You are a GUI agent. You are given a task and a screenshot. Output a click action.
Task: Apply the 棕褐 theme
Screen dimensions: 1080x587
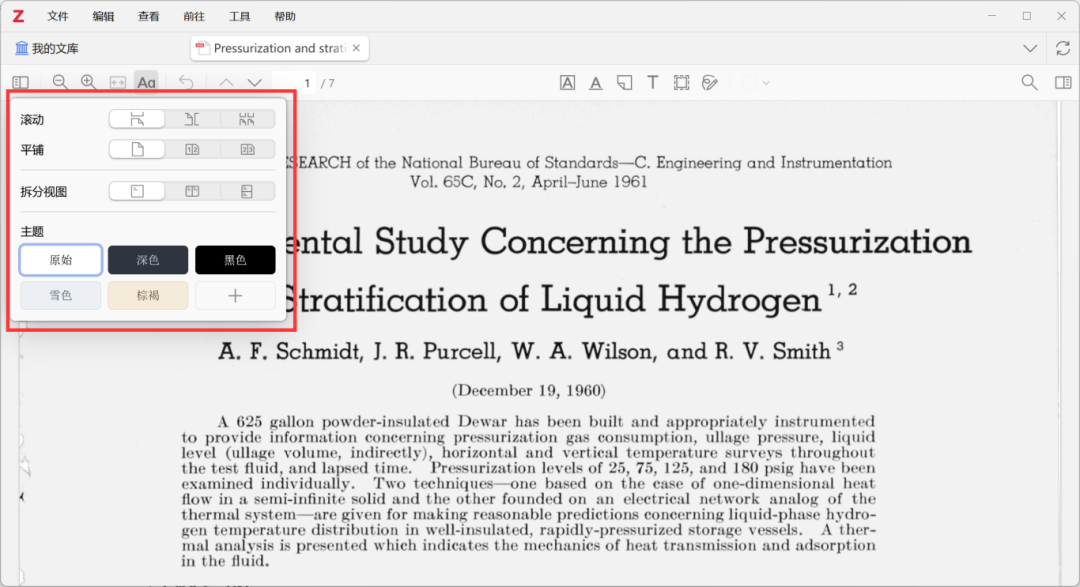[147, 296]
